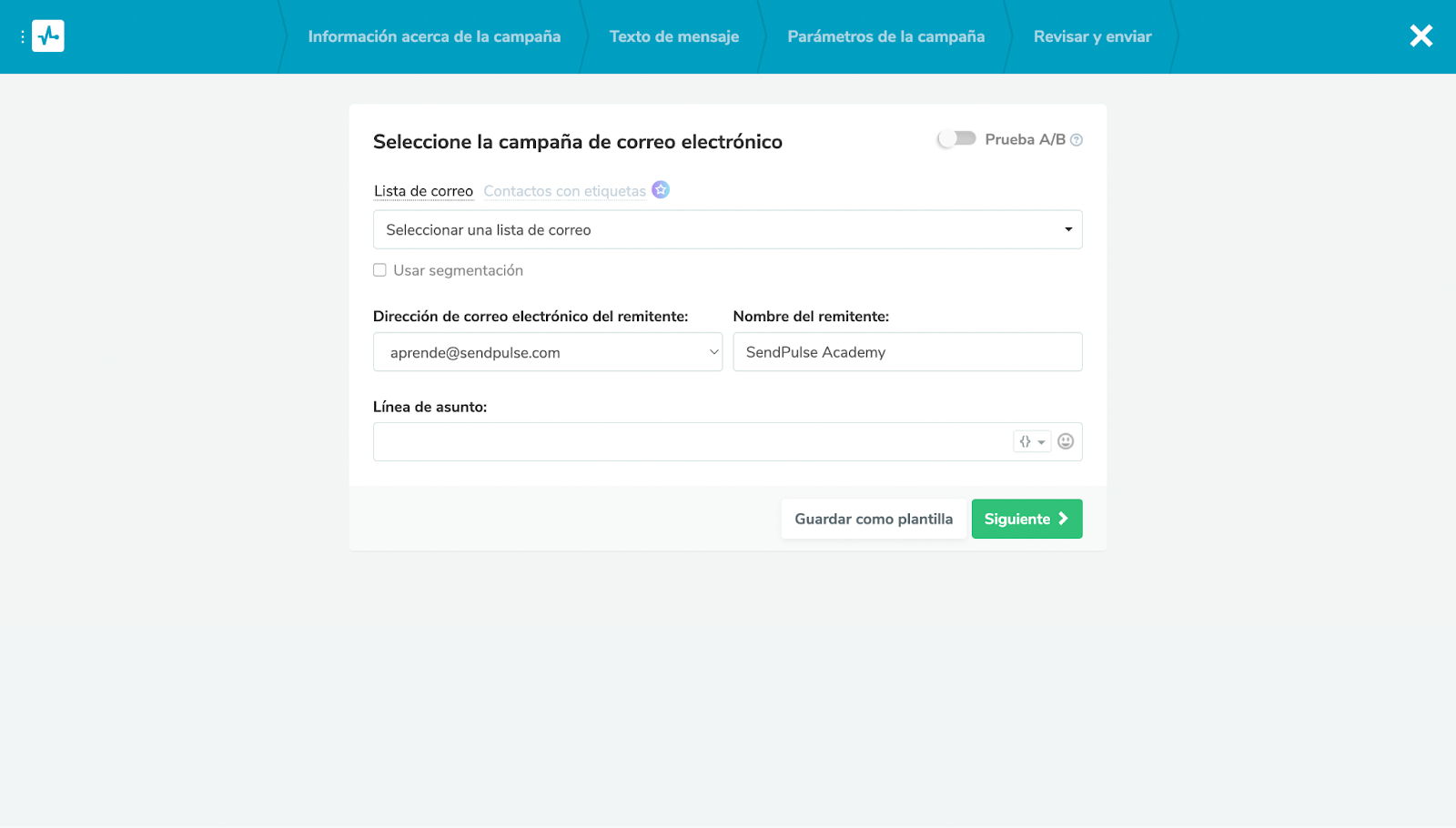Close the campaign wizard with X
The image size is (1456, 828).
click(x=1421, y=36)
